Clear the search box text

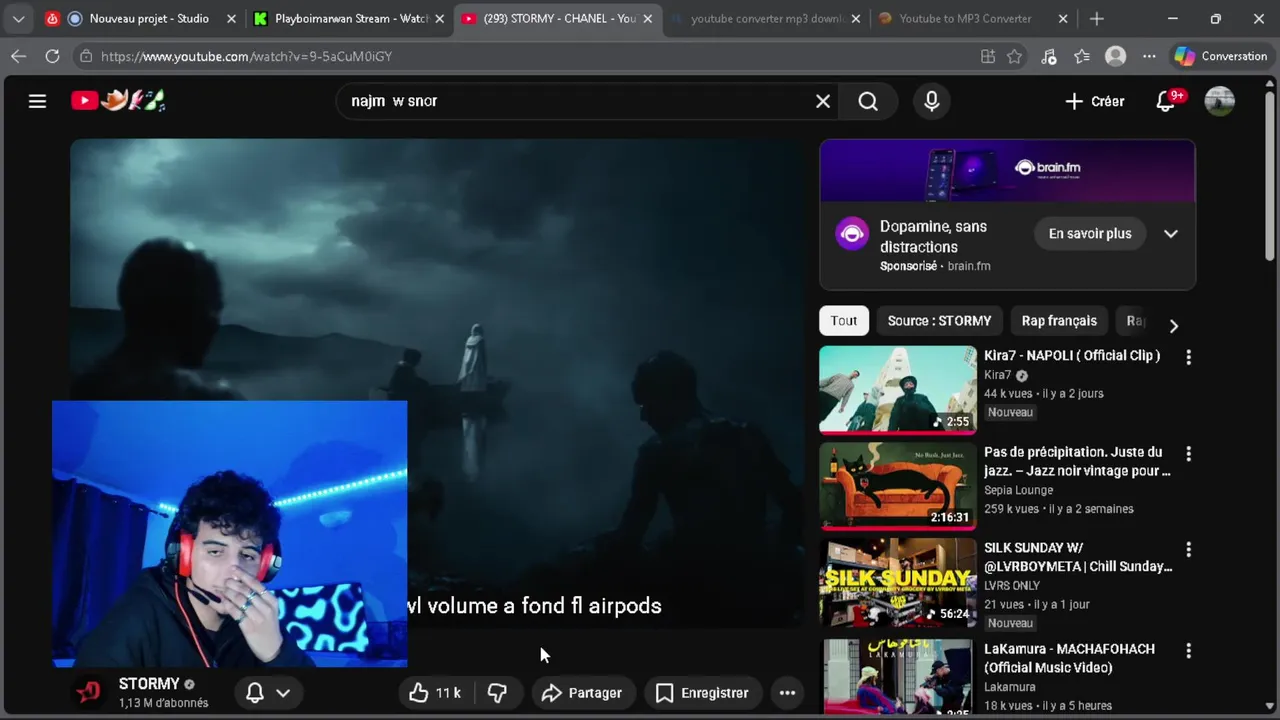[823, 101]
